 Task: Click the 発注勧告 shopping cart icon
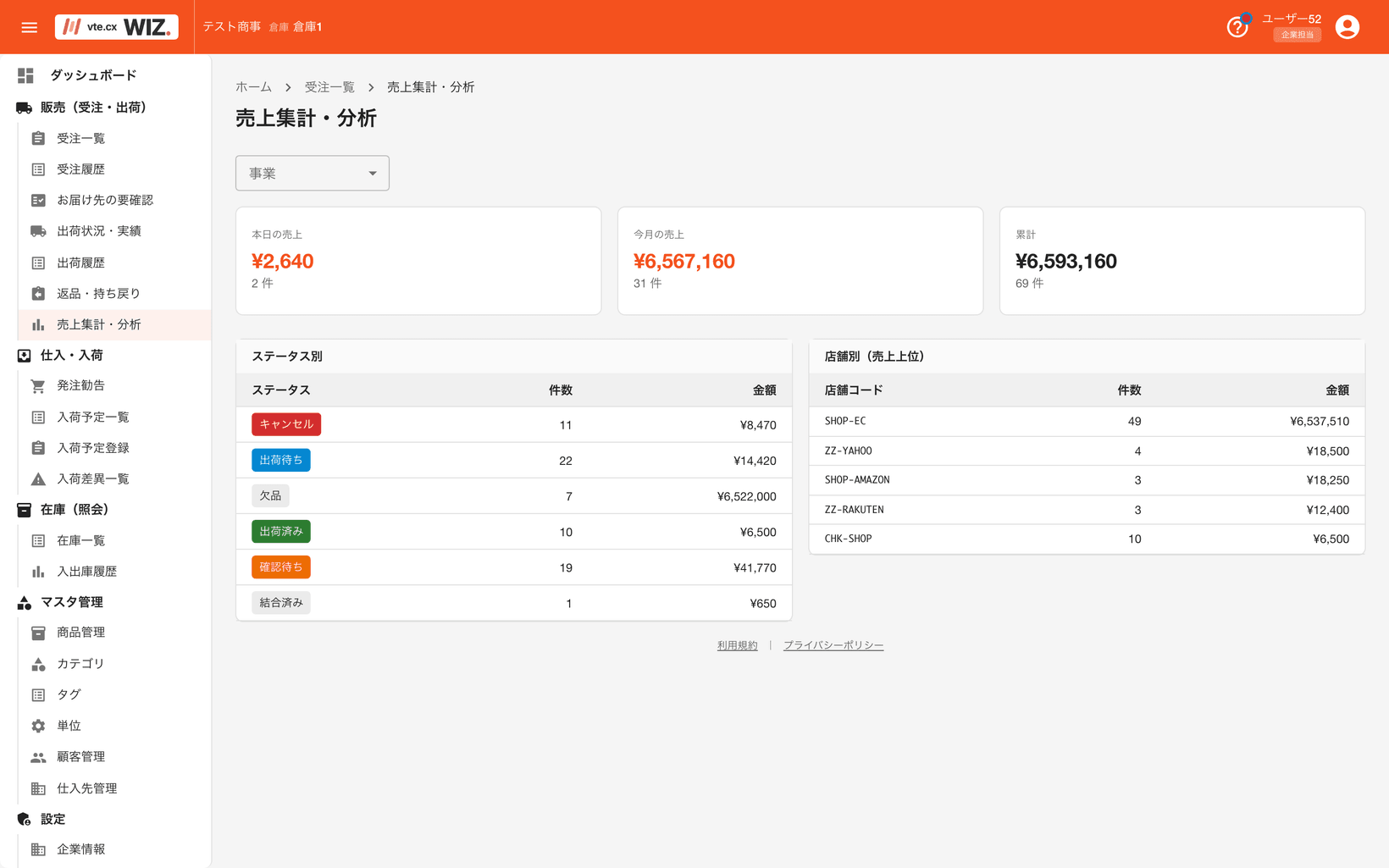pos(38,386)
